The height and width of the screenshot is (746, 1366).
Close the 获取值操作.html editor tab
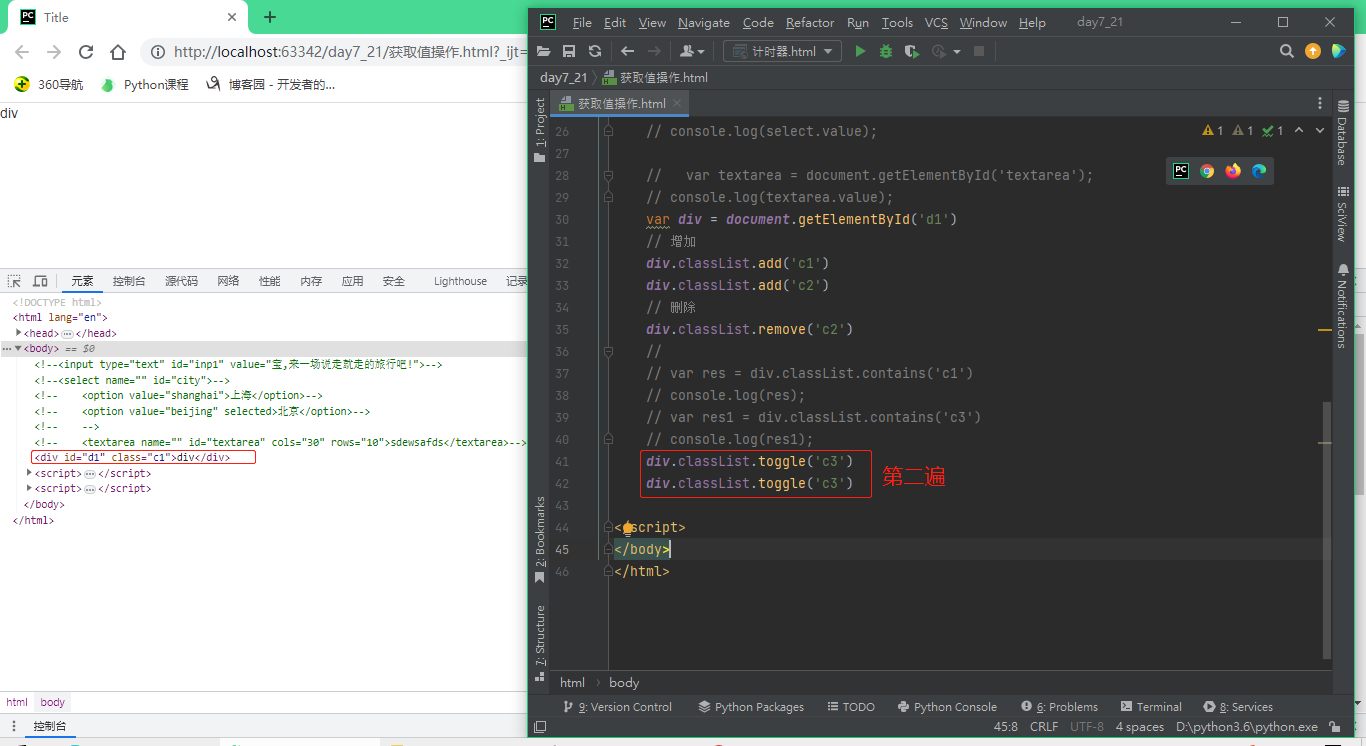click(677, 103)
